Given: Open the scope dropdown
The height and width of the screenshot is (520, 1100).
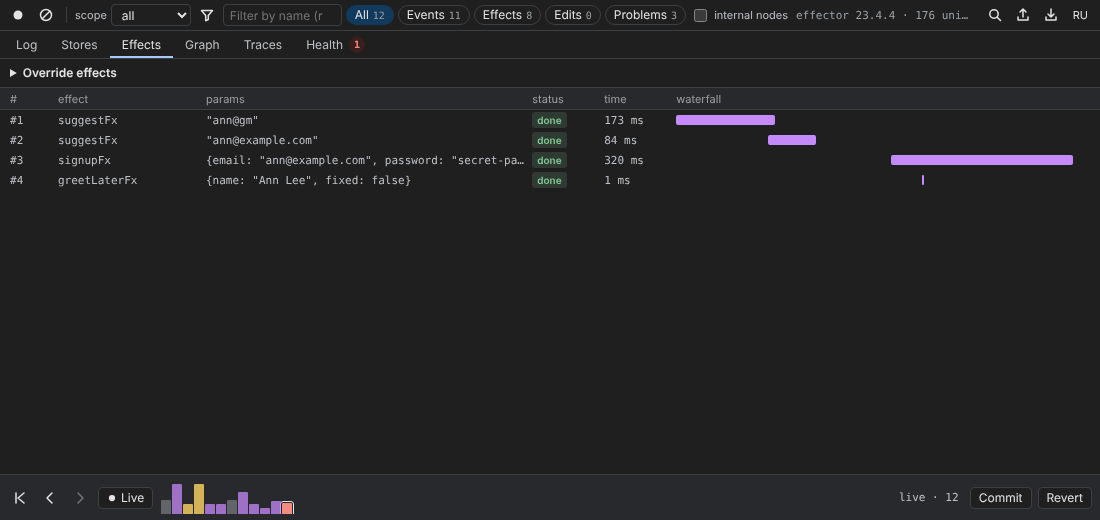Looking at the screenshot, I should point(151,15).
